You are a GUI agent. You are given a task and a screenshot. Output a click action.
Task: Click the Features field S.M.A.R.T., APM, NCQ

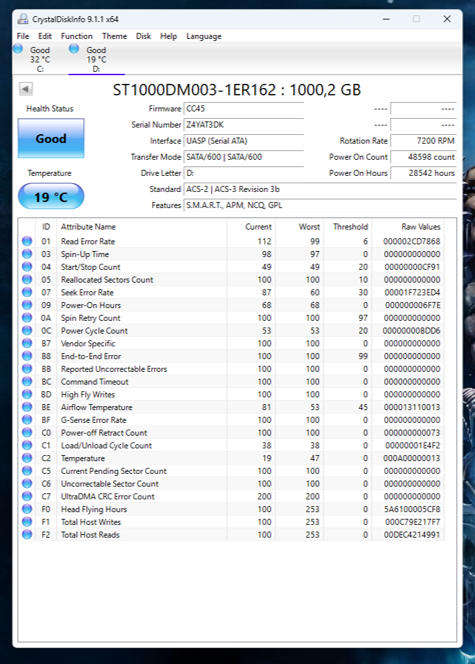pyautogui.click(x=320, y=205)
